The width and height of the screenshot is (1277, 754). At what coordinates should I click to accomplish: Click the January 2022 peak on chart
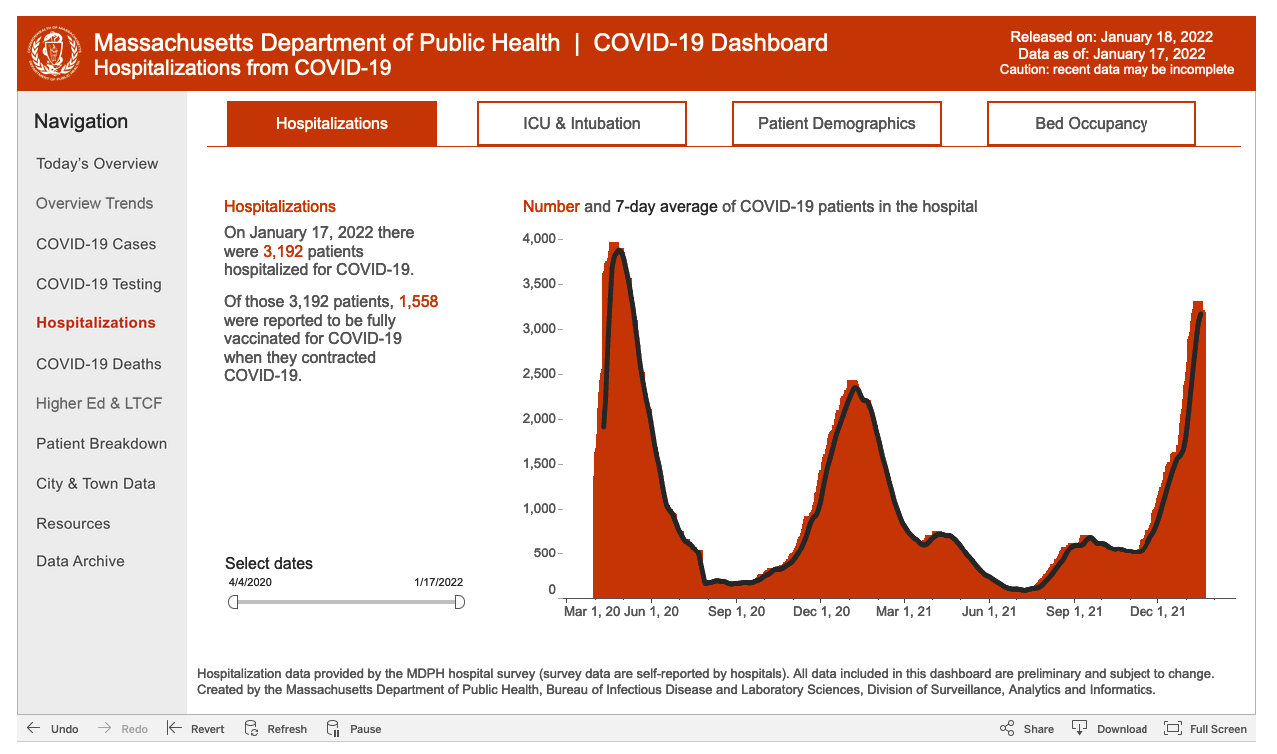coord(1198,305)
